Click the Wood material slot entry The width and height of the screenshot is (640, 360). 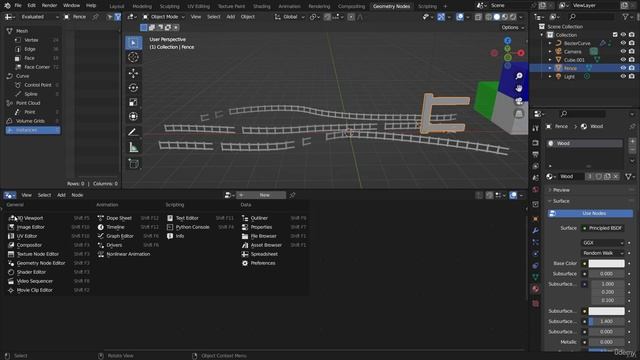click(x=585, y=143)
